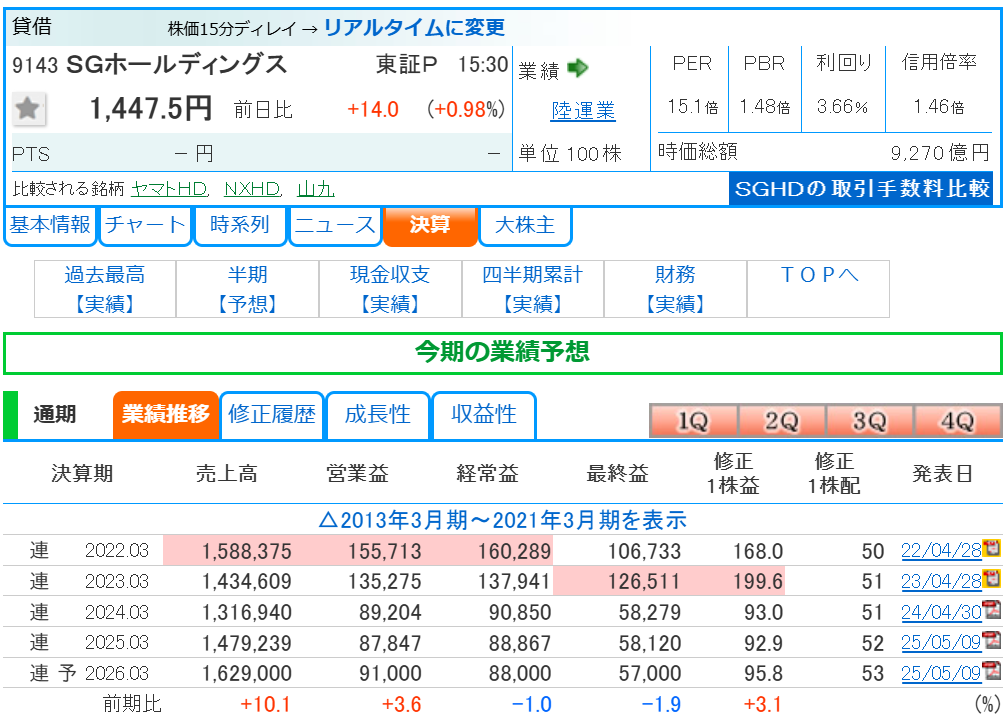The height and width of the screenshot is (717, 1008).
Task: Click the 利回り value 3.66%
Action: pyautogui.click(x=842, y=106)
